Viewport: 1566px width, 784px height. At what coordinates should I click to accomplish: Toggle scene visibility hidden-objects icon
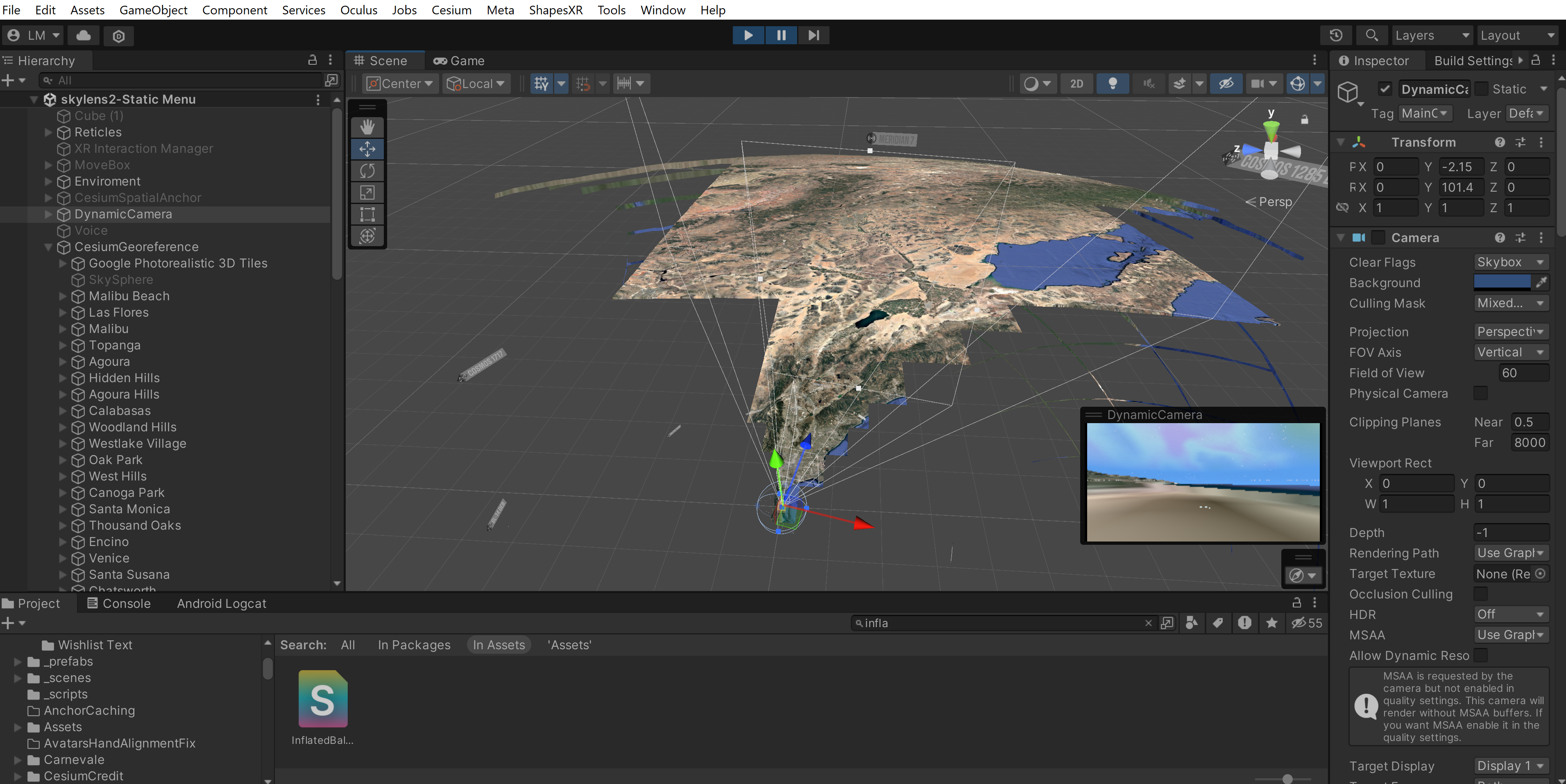[x=1226, y=83]
